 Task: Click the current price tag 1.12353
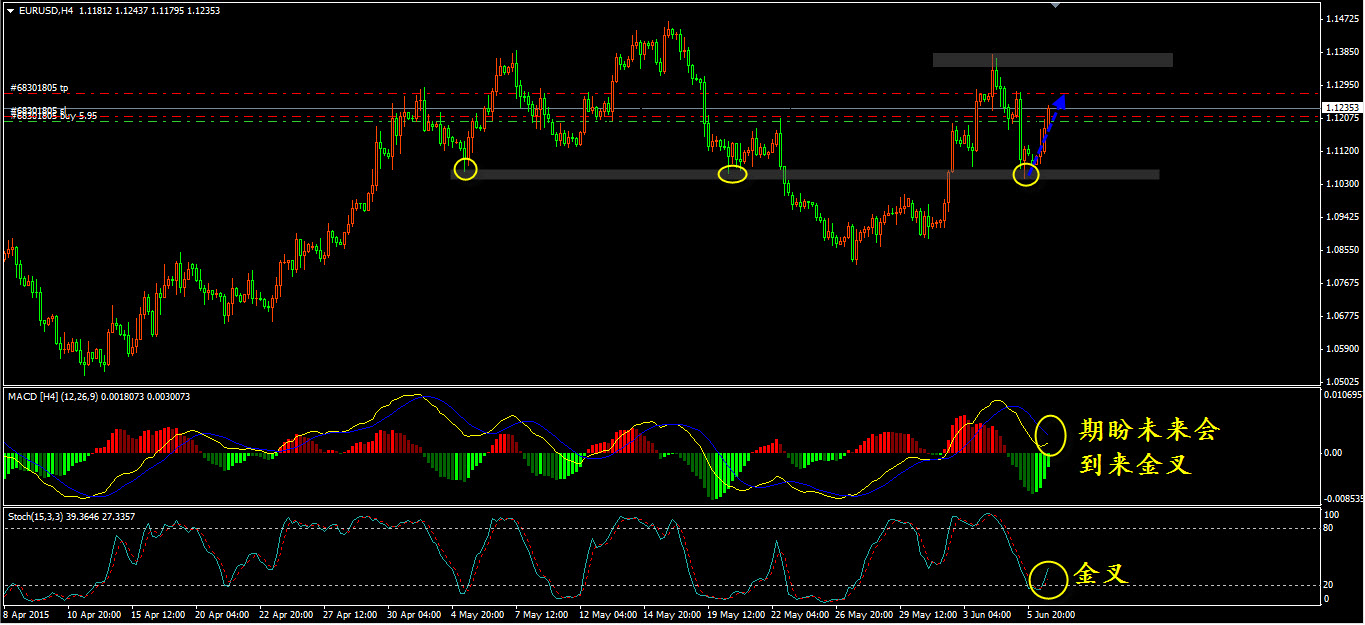coord(1342,107)
